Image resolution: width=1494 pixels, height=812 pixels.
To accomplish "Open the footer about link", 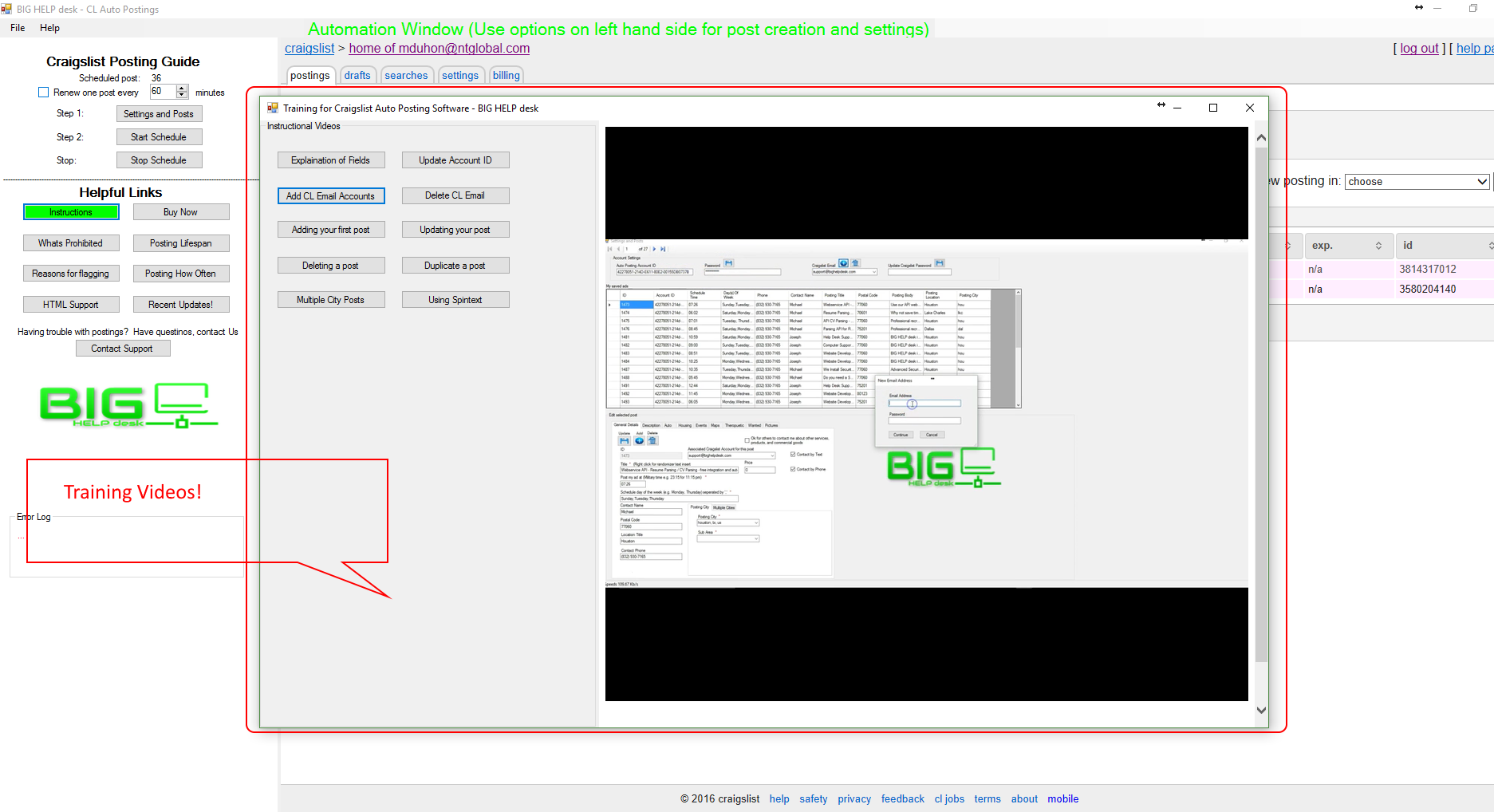I will [1024, 799].
